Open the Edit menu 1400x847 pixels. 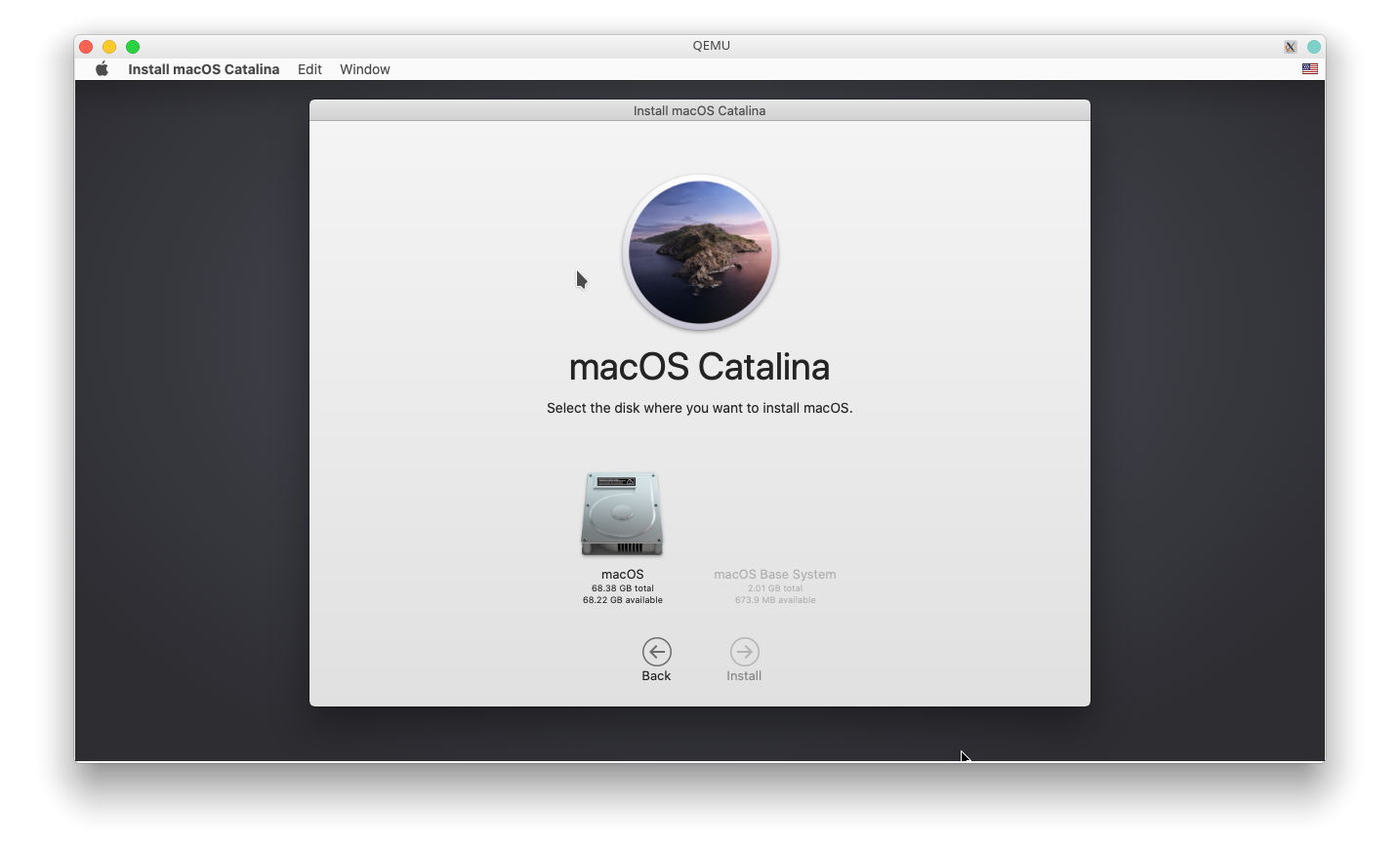coord(309,69)
